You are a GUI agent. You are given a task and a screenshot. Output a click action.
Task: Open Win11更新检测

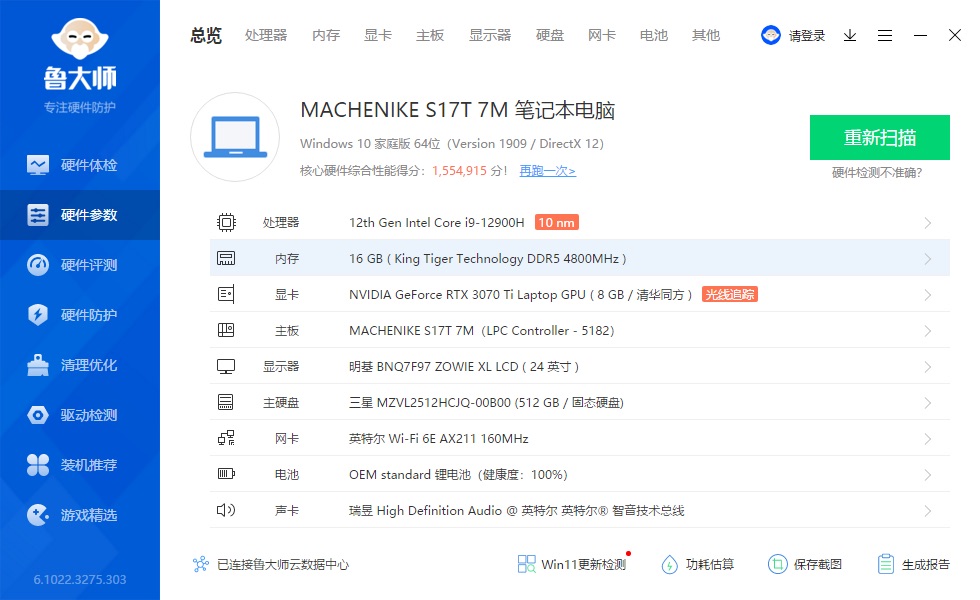click(x=572, y=564)
